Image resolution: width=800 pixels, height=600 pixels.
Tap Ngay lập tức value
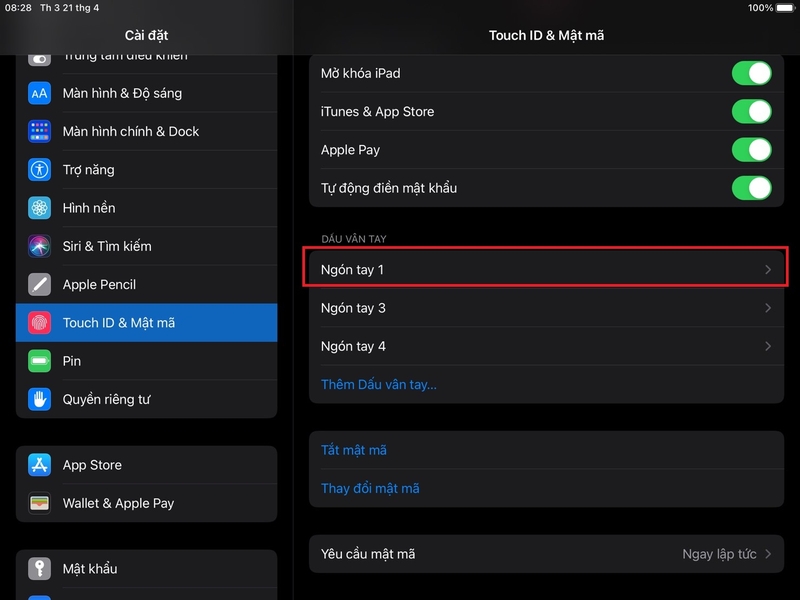coord(719,554)
